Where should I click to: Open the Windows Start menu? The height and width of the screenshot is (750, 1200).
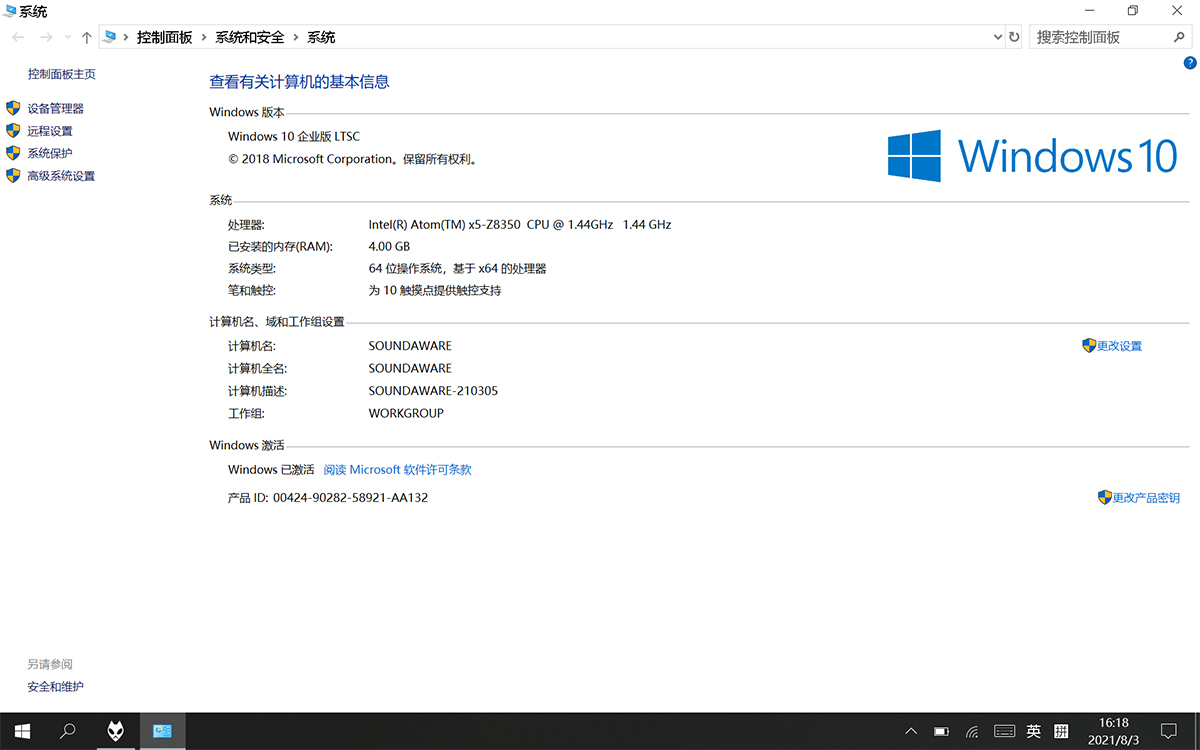[x=22, y=731]
